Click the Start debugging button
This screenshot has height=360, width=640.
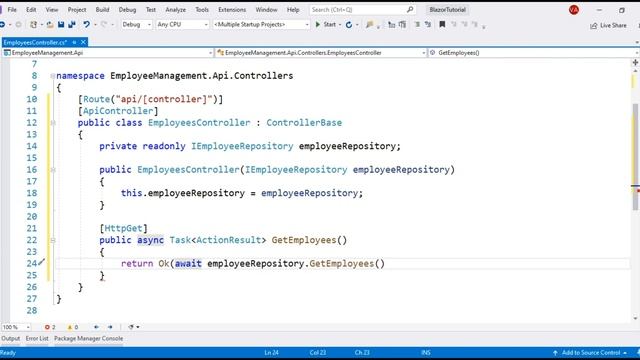click(326, 25)
